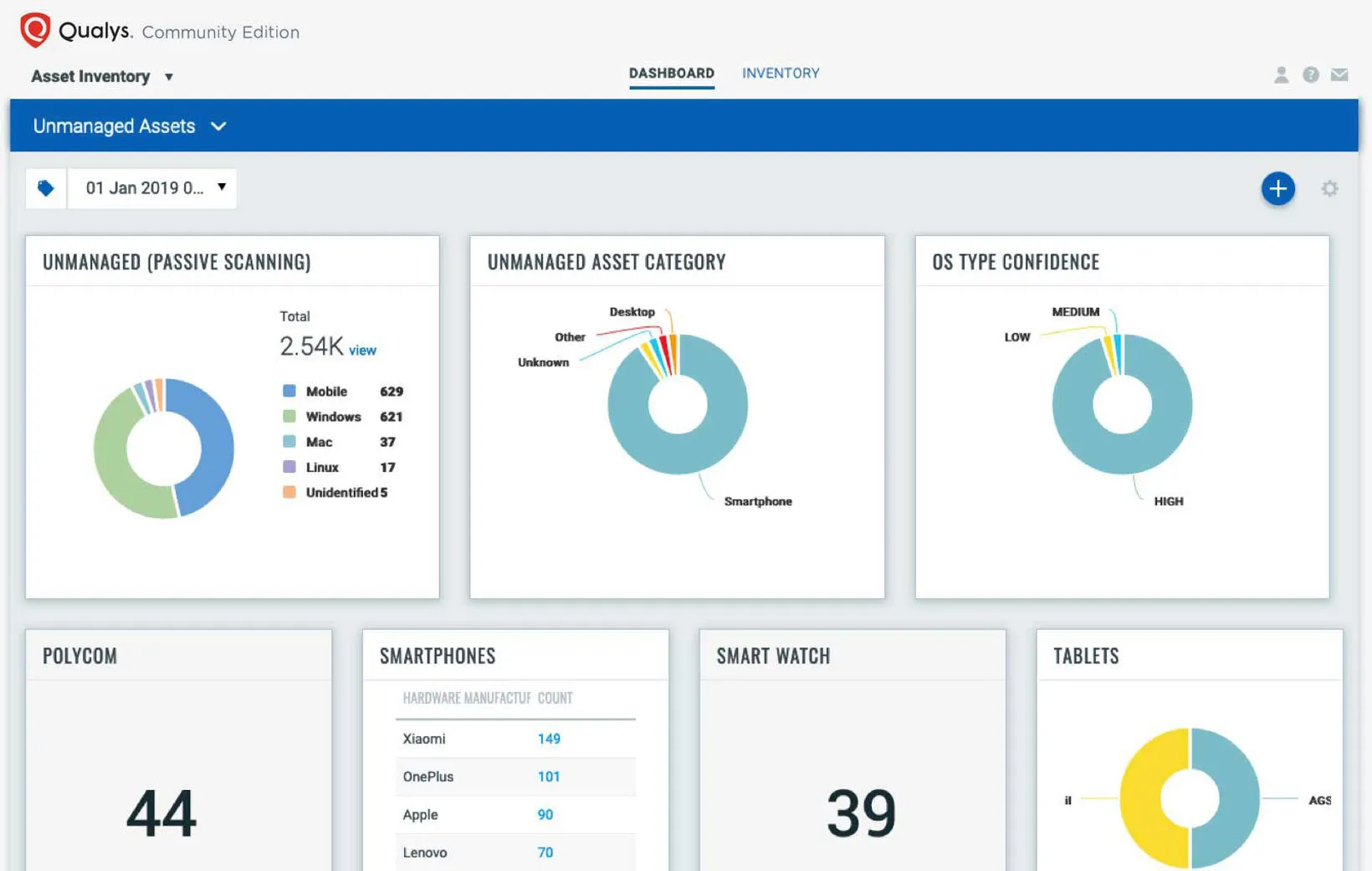Select the Dashboard tab
The width and height of the screenshot is (1372, 871).
(x=671, y=74)
